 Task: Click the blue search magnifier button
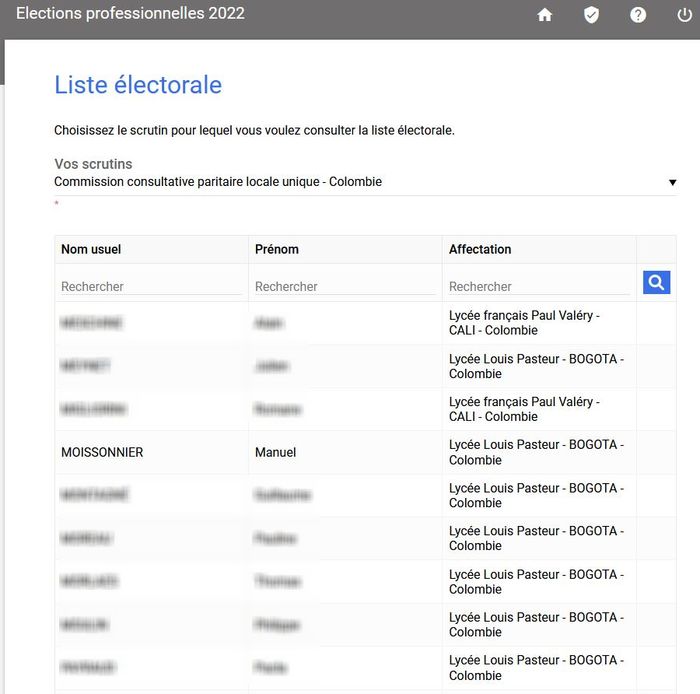click(656, 283)
